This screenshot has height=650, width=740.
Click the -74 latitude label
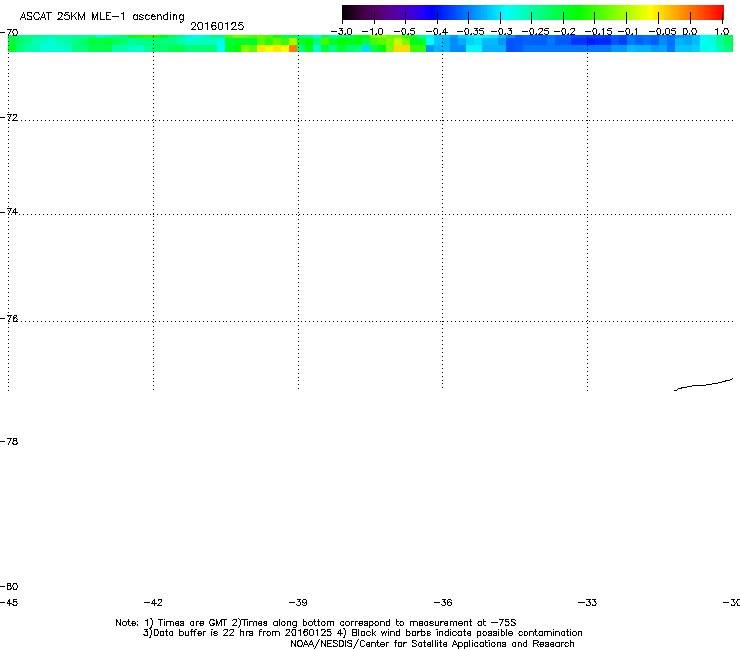coord(9,211)
